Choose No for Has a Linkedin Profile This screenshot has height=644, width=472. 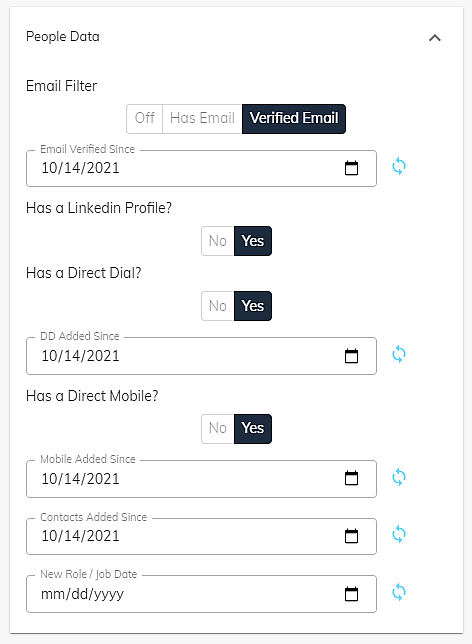(218, 241)
